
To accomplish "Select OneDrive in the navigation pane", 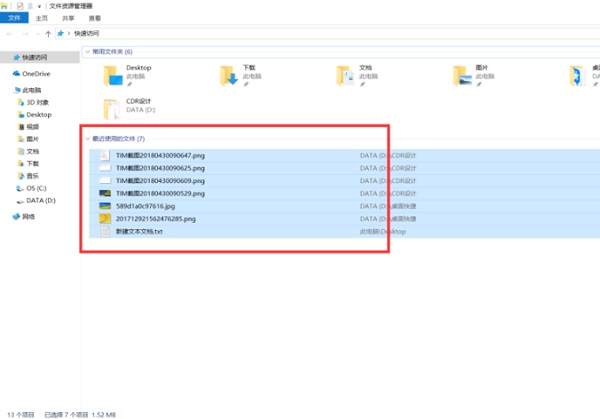I will (x=35, y=73).
